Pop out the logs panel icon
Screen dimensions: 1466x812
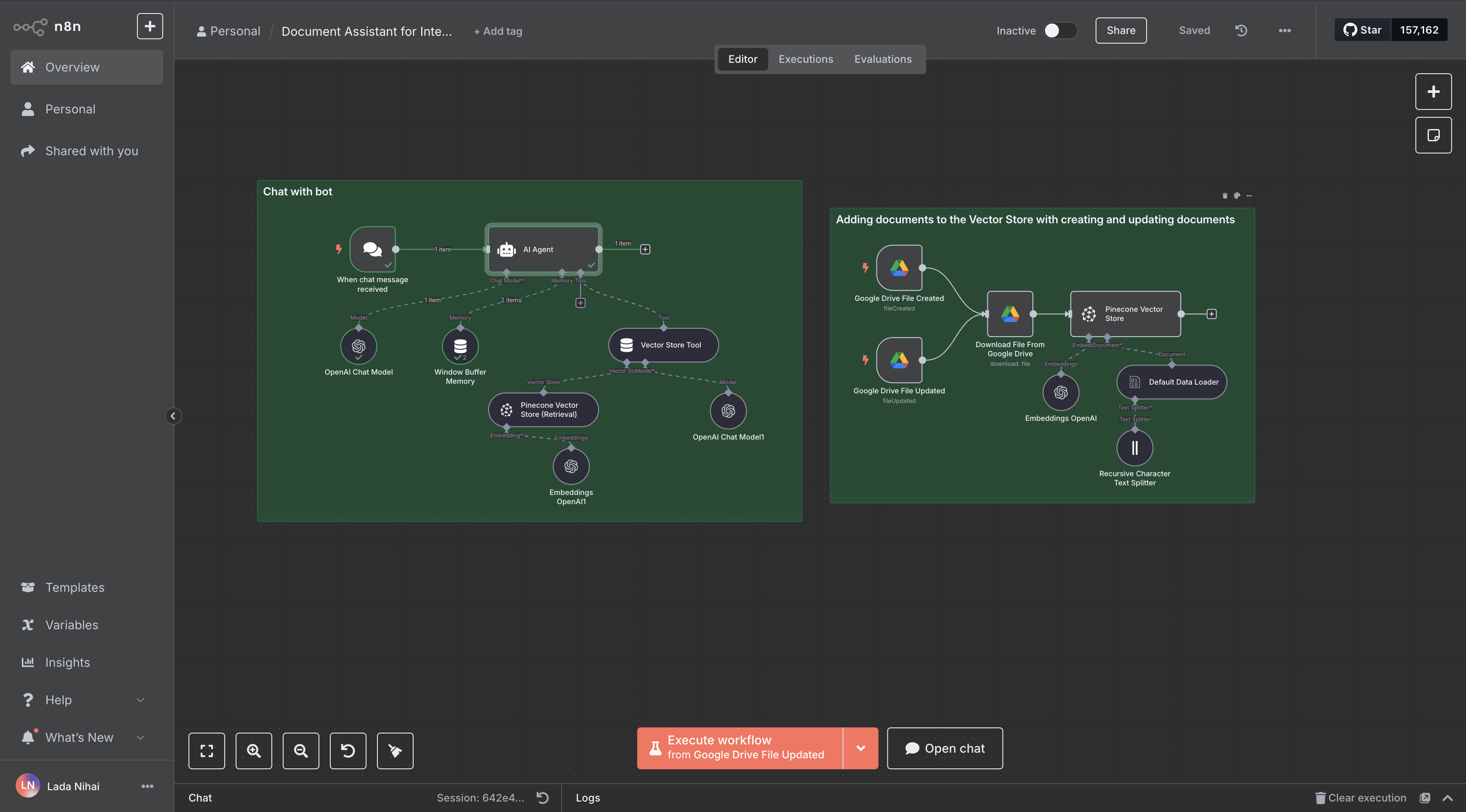(1425, 798)
